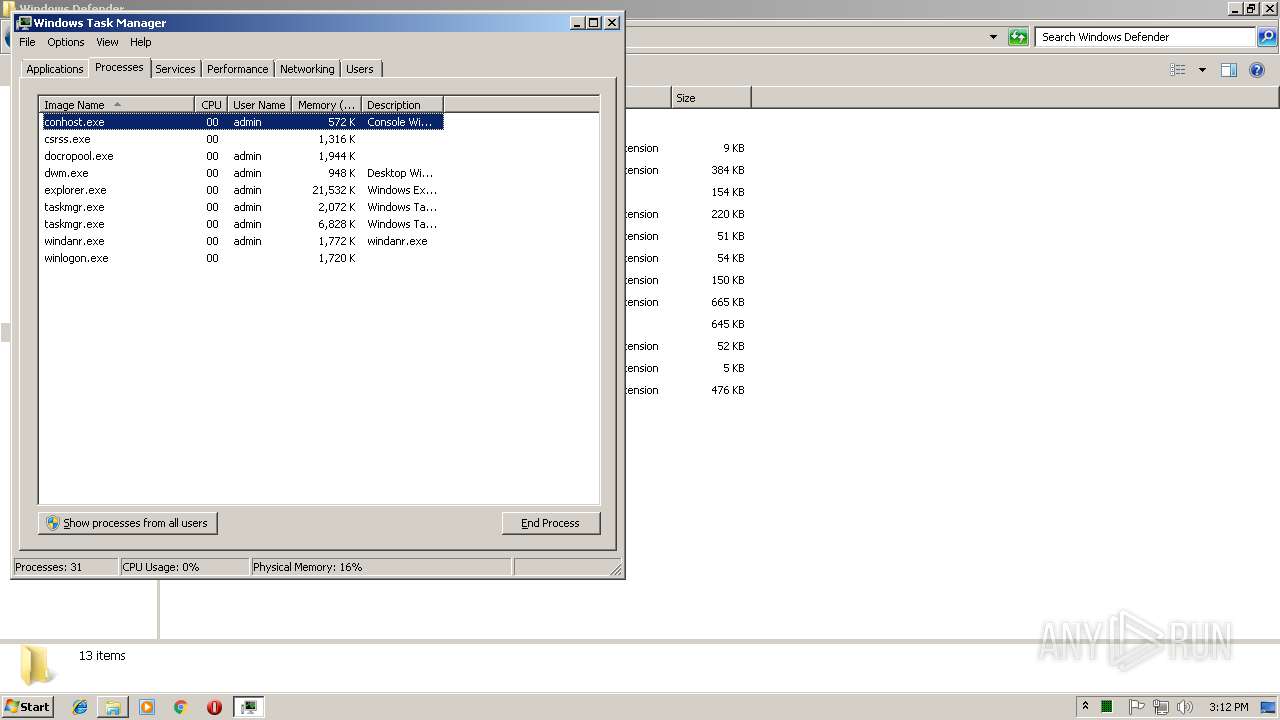
Task: Sort by the Size column in Explorer
Action: 711,98
